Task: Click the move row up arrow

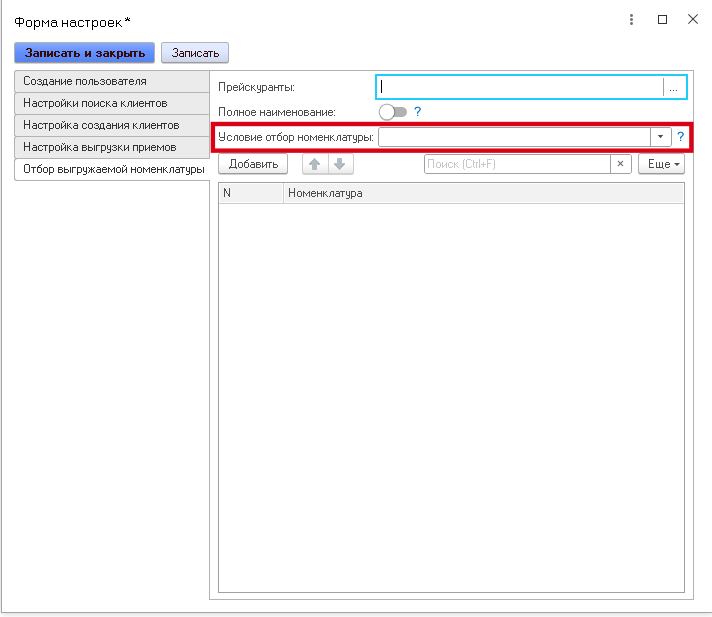Action: (314, 164)
